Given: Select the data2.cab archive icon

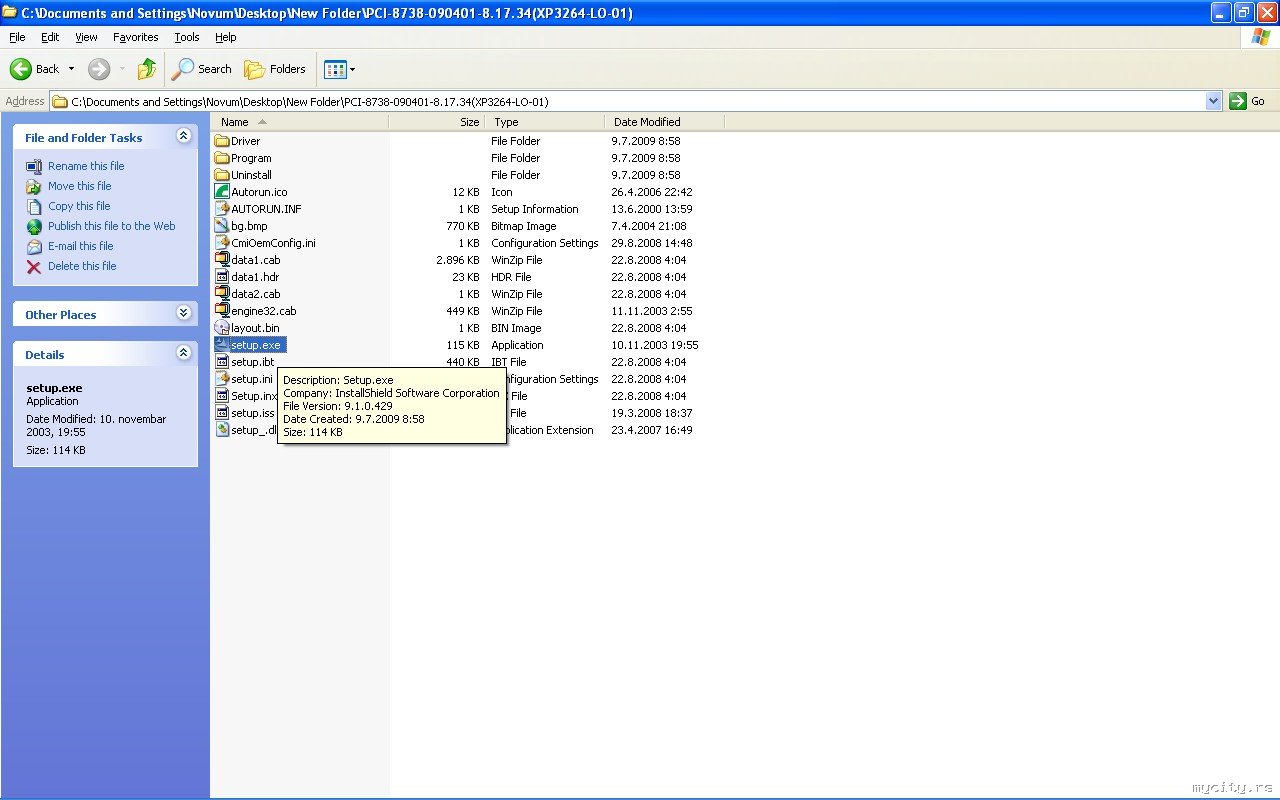Looking at the screenshot, I should click(222, 294).
